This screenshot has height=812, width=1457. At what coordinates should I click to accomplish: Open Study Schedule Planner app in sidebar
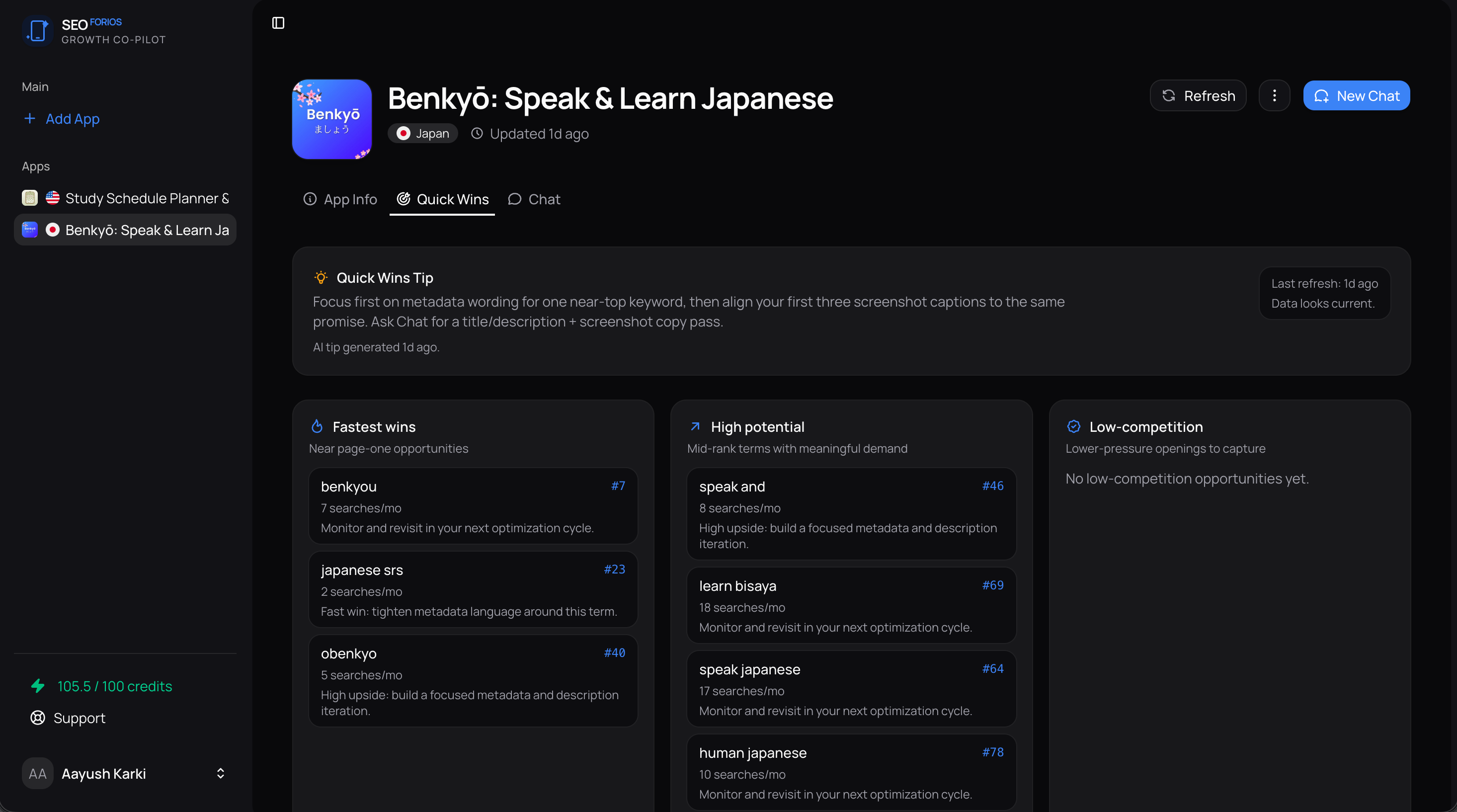click(x=125, y=198)
